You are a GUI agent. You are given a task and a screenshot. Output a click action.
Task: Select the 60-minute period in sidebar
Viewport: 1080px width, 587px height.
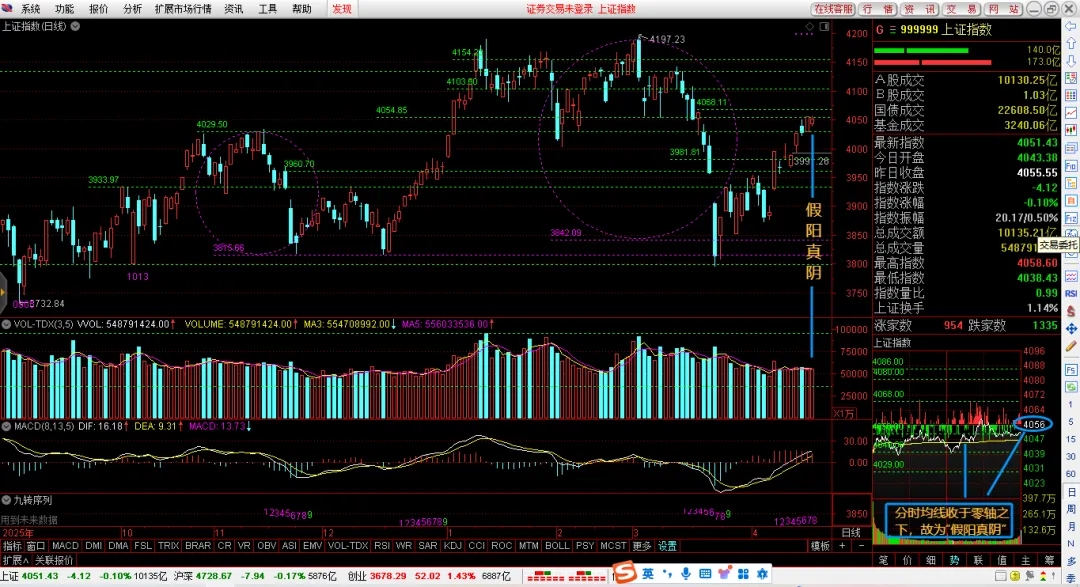(x=1071, y=474)
